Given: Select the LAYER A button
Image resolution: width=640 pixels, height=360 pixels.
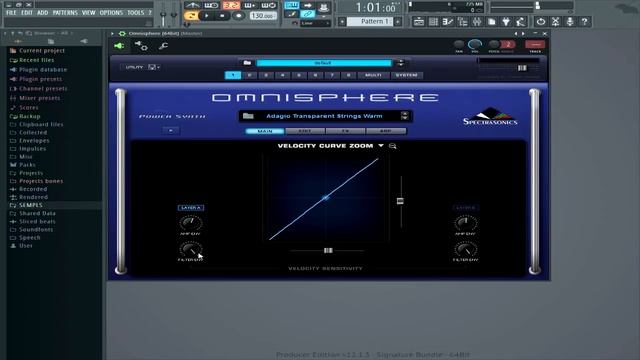Looking at the screenshot, I should (x=191, y=208).
